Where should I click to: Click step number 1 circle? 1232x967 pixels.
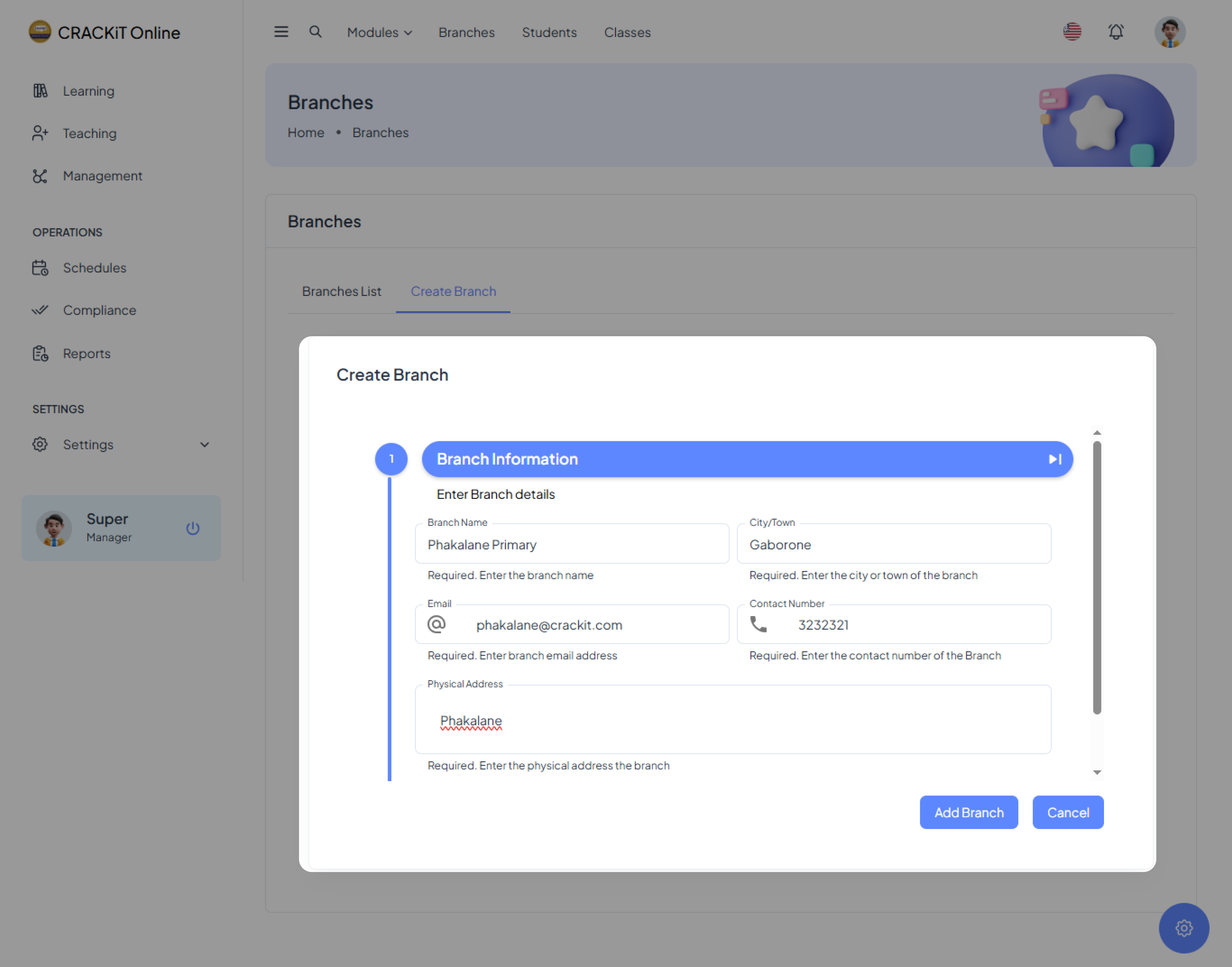[391, 459]
